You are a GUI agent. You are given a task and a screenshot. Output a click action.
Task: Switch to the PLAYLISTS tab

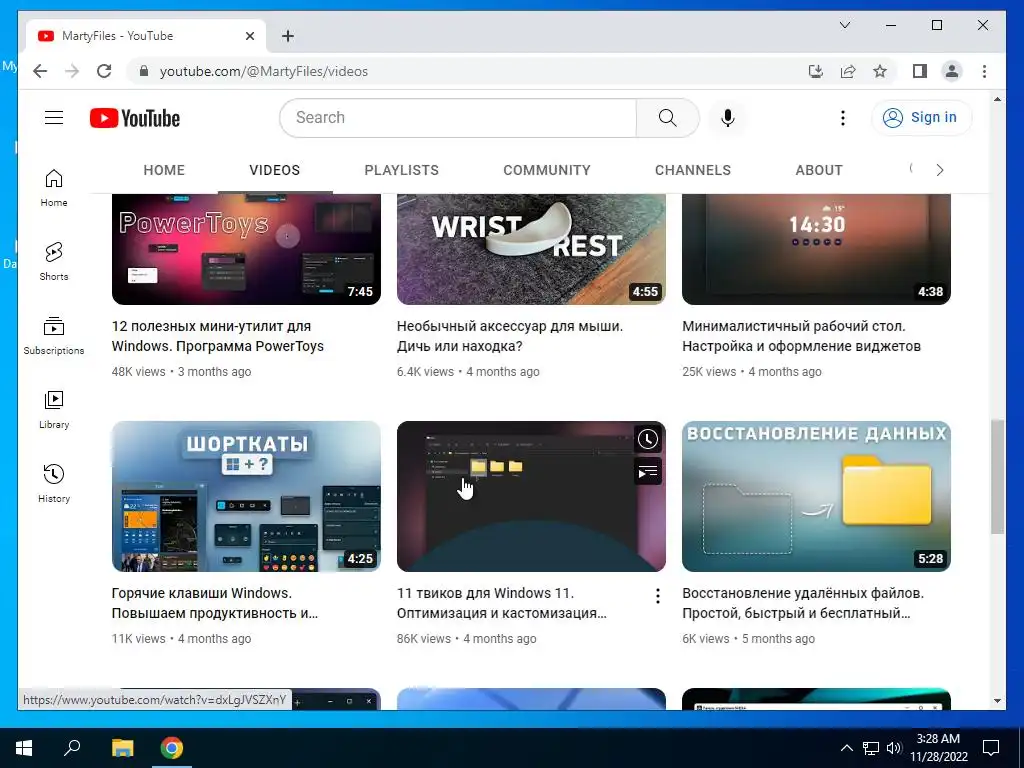[x=401, y=170]
